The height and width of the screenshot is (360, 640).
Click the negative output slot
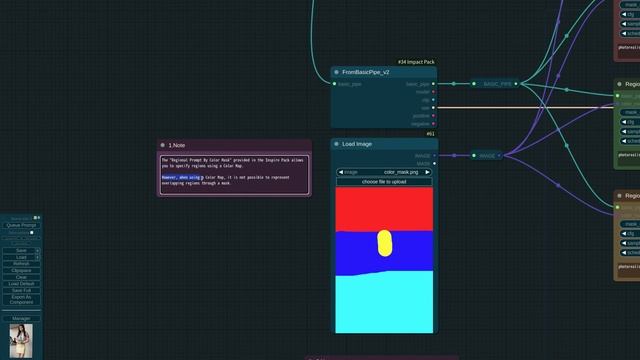tap(433, 124)
